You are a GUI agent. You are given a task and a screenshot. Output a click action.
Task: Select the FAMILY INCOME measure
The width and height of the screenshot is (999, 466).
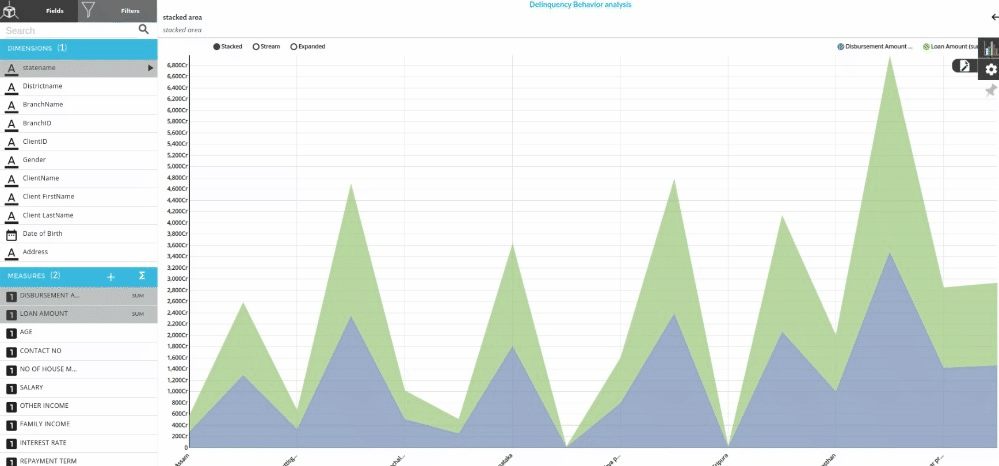point(78,425)
